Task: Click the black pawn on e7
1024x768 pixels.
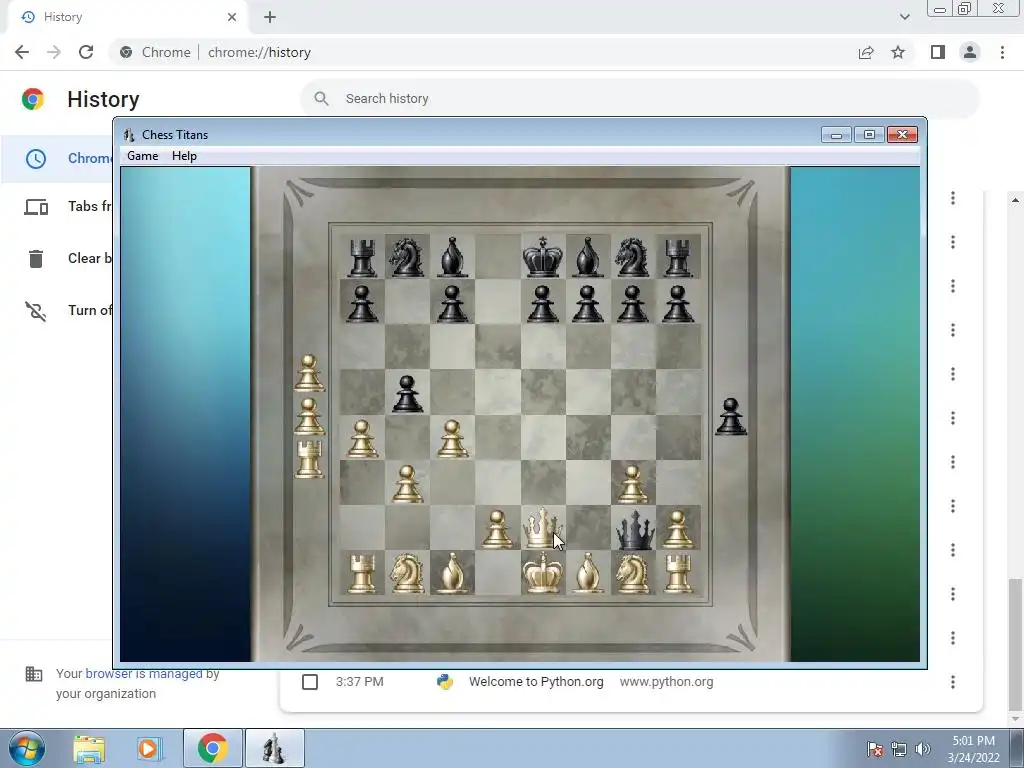Action: 542,304
